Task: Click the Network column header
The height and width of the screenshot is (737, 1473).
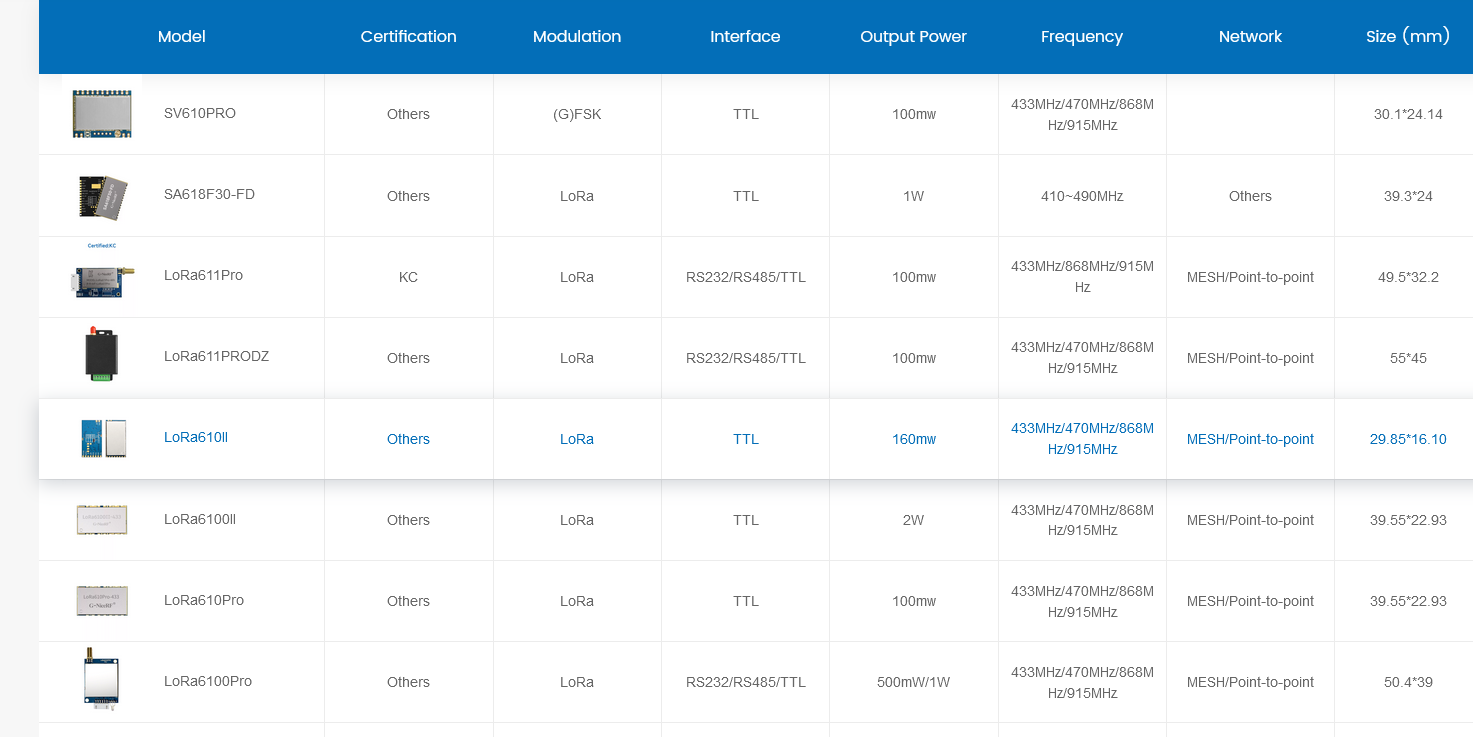Action: pyautogui.click(x=1250, y=36)
